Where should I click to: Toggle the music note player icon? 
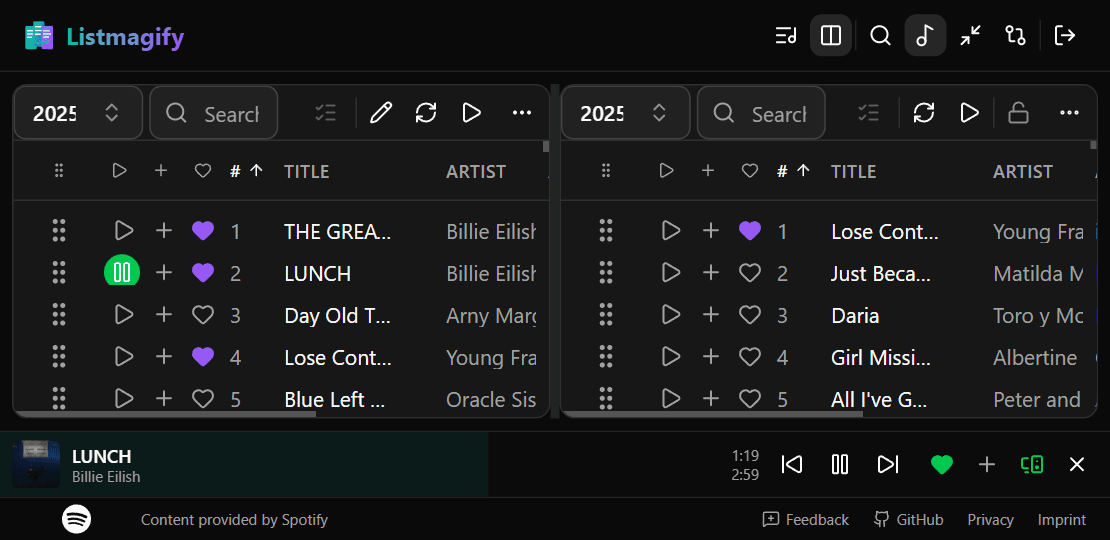point(925,36)
